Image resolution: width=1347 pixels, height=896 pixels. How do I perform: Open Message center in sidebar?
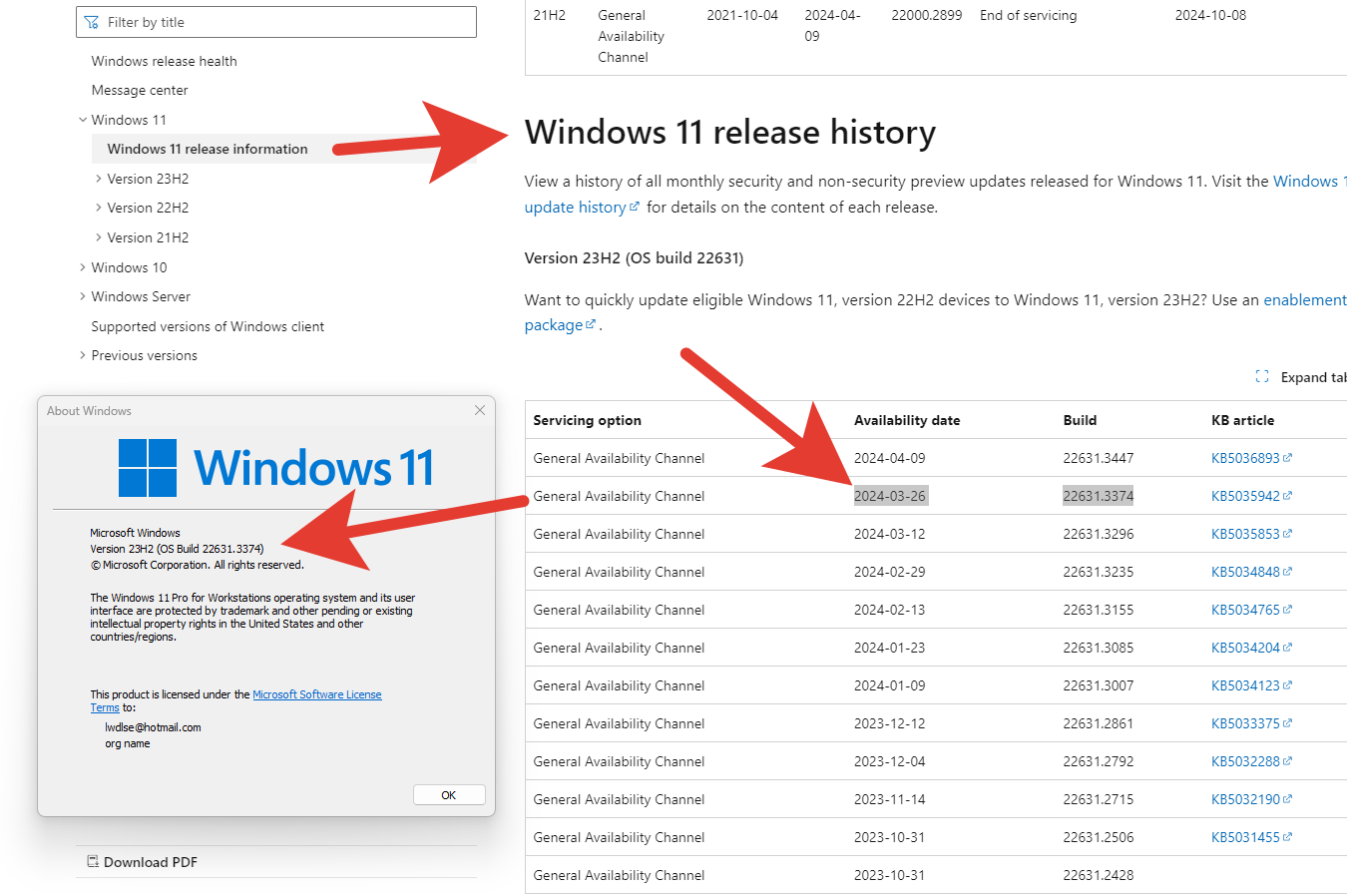coord(140,90)
